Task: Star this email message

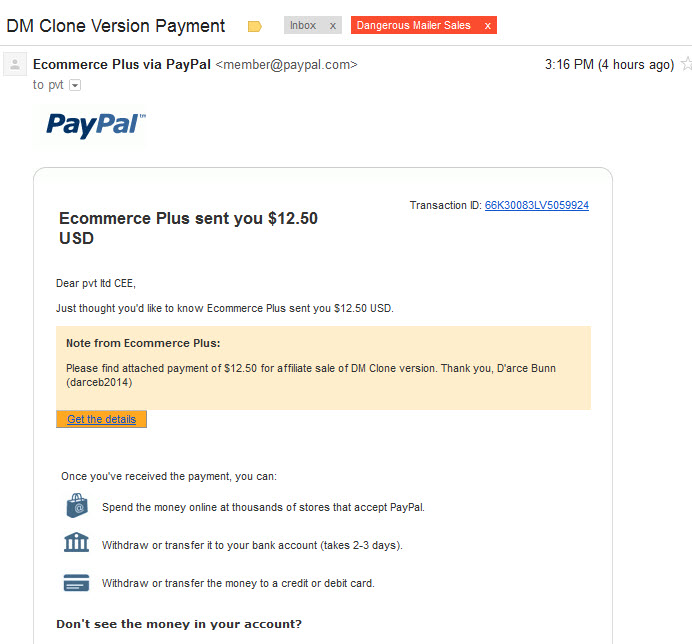Action: click(687, 64)
